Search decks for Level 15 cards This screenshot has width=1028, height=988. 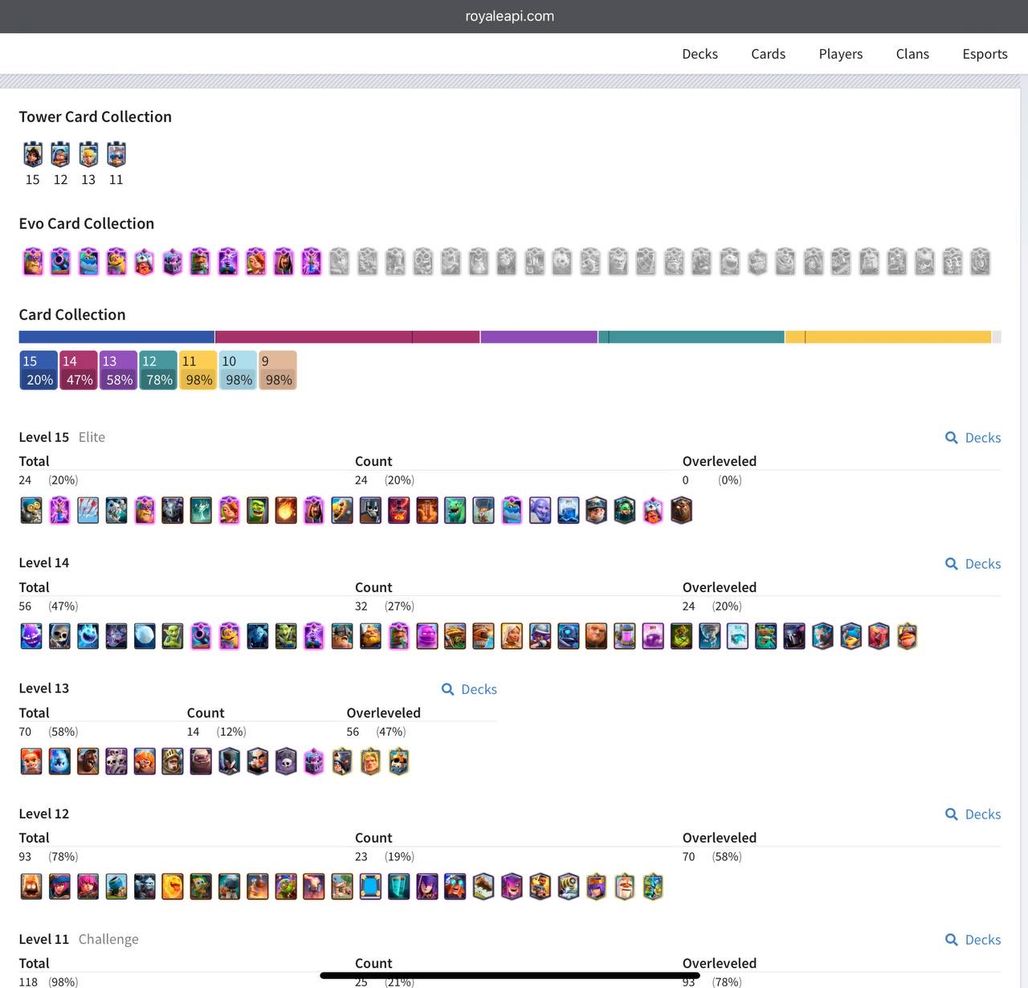click(x=973, y=437)
